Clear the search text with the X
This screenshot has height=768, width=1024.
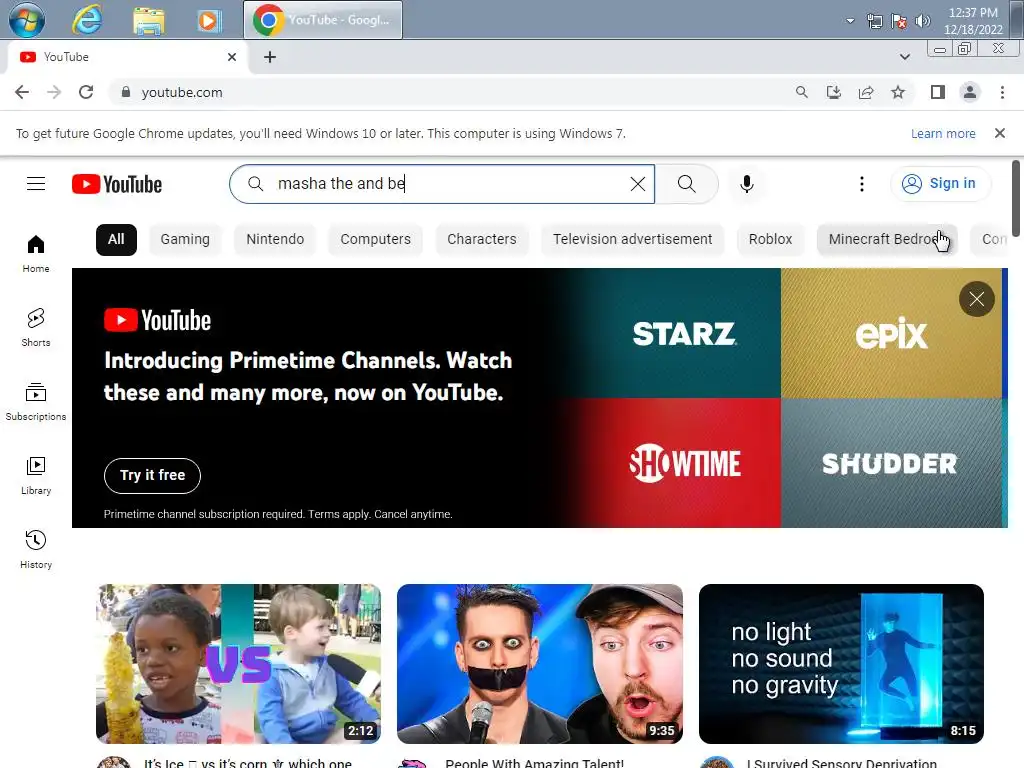click(637, 184)
